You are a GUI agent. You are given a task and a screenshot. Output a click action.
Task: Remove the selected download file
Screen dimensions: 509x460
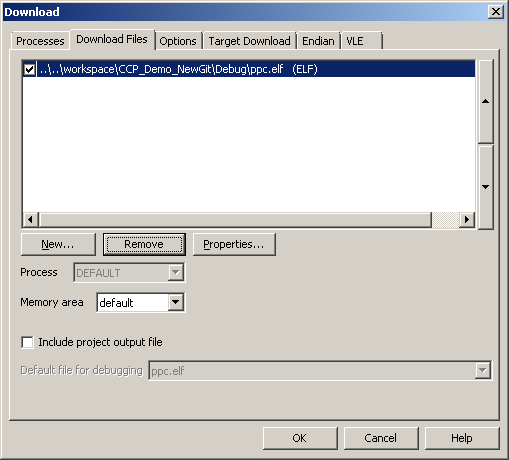tap(144, 244)
